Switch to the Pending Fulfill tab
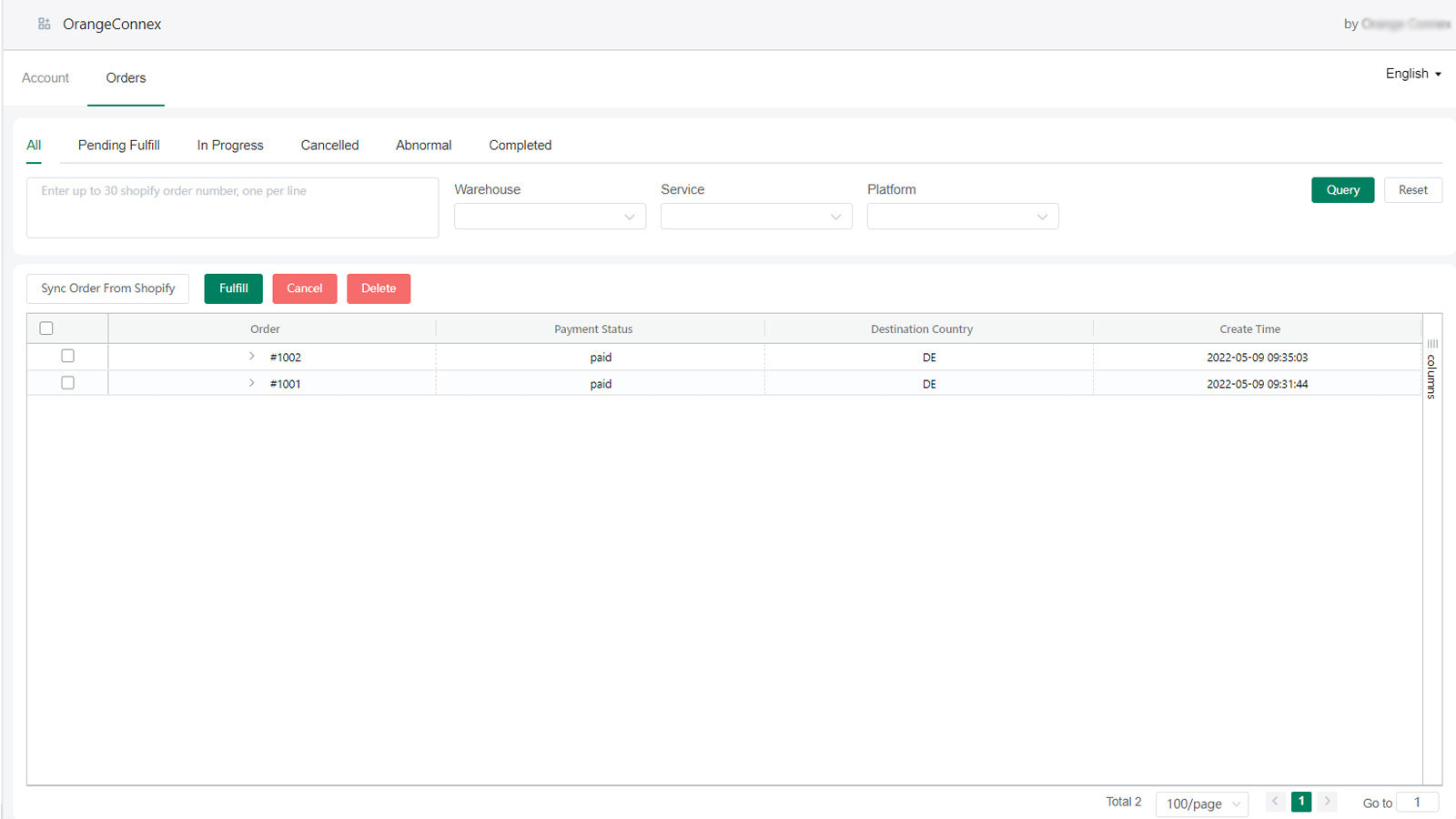Image resolution: width=1456 pixels, height=819 pixels. click(118, 145)
